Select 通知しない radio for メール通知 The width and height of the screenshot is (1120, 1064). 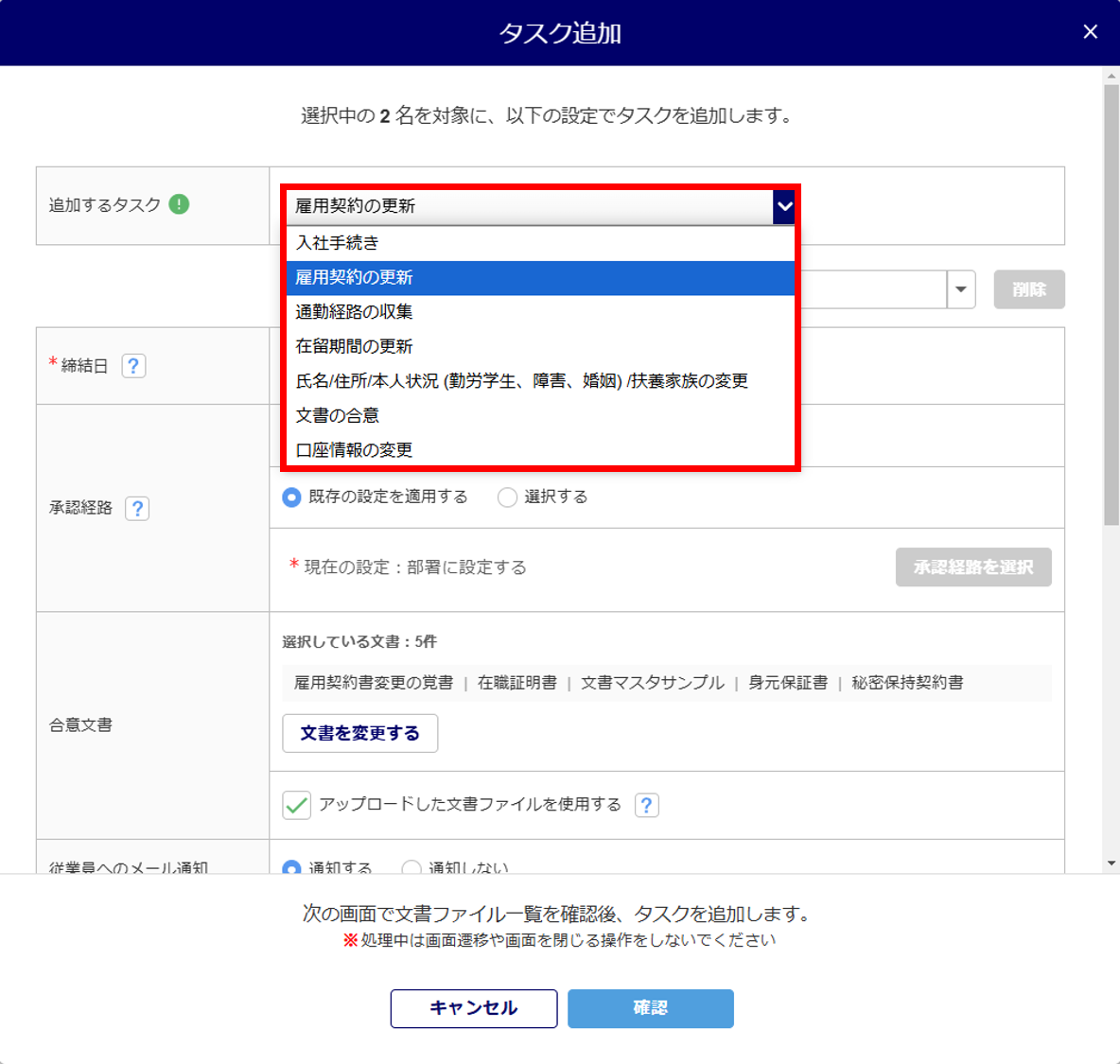411,867
